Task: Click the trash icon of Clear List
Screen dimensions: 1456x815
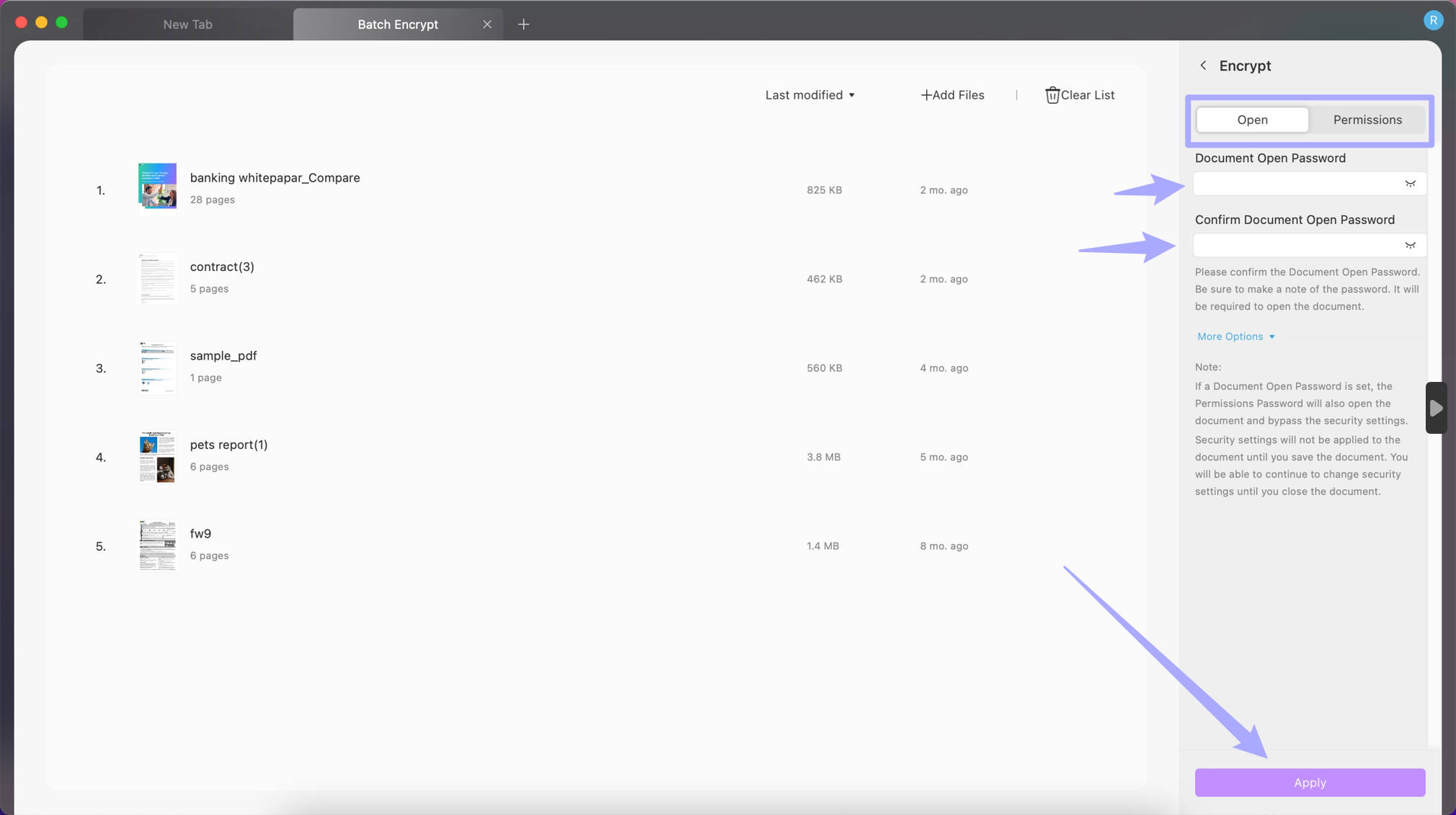Action: click(x=1052, y=95)
